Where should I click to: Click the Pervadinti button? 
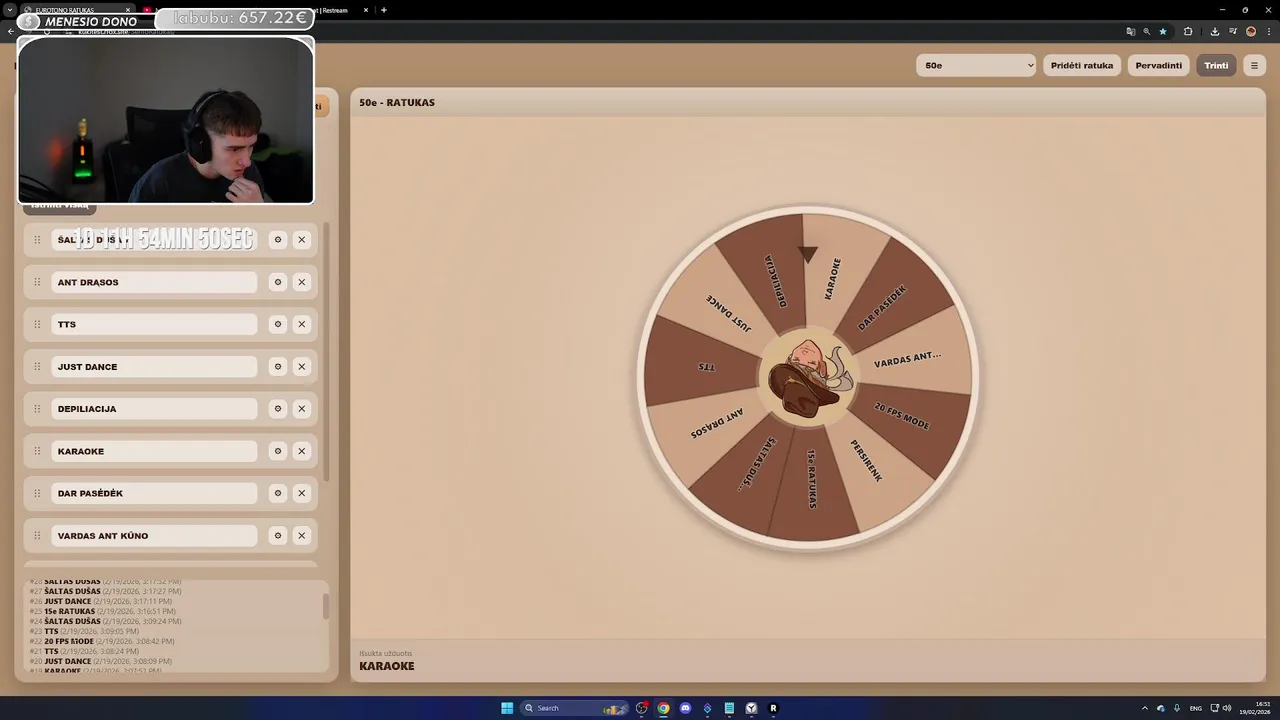pos(1159,65)
